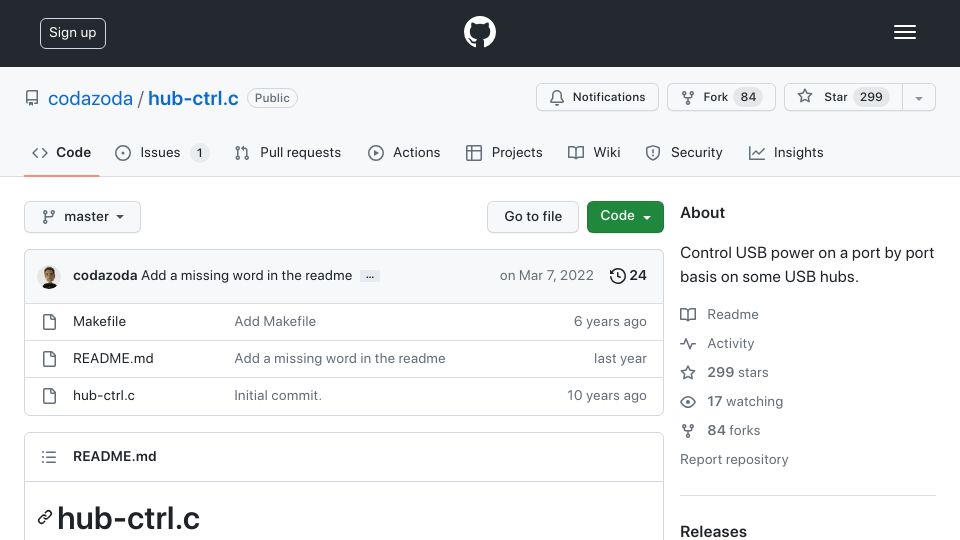Open the README table of contents icon
Screen dimensions: 960x540
pos(49,457)
